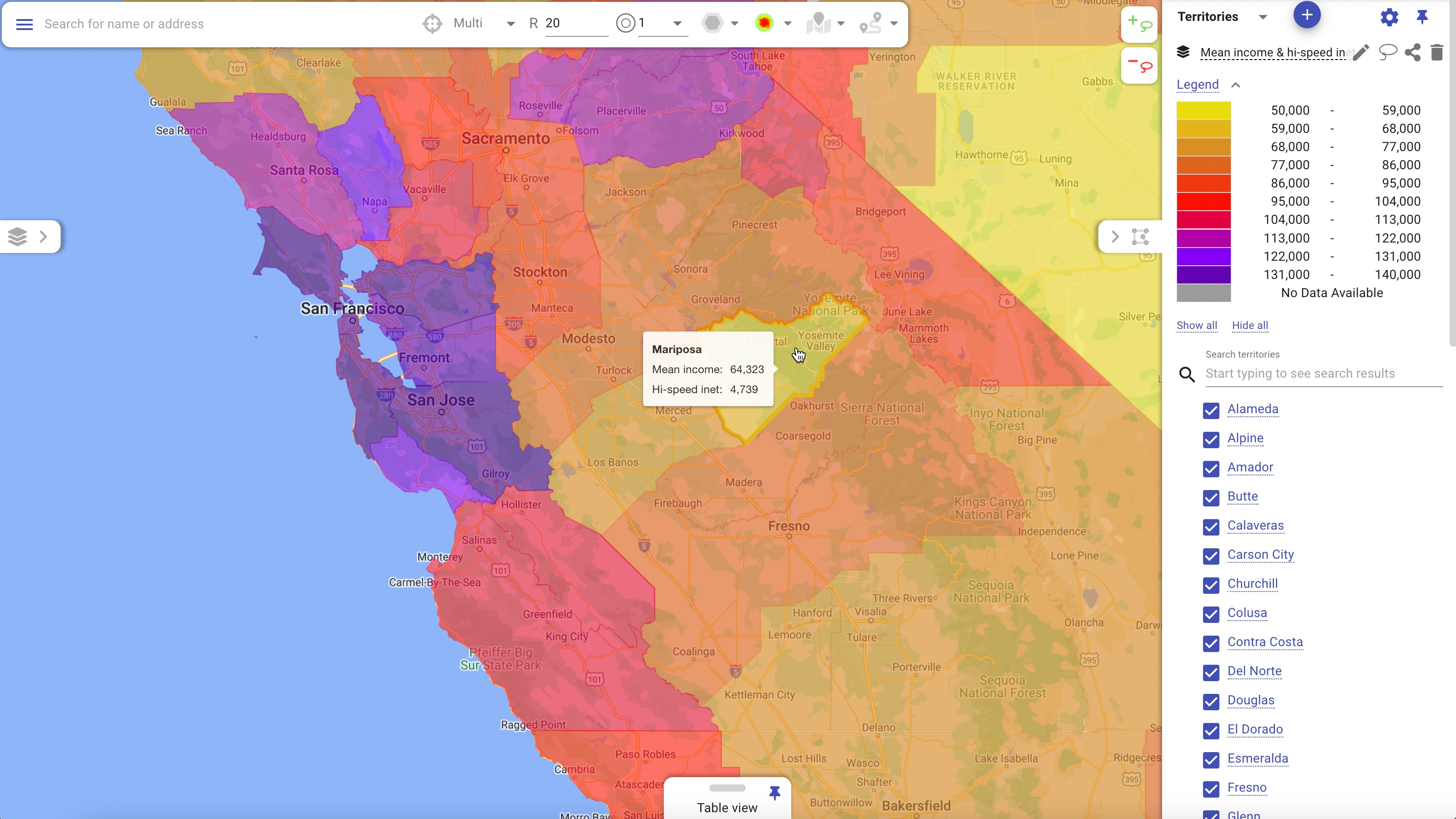Image resolution: width=1456 pixels, height=819 pixels.
Task: Open the layers panel on the map
Action: (17, 236)
